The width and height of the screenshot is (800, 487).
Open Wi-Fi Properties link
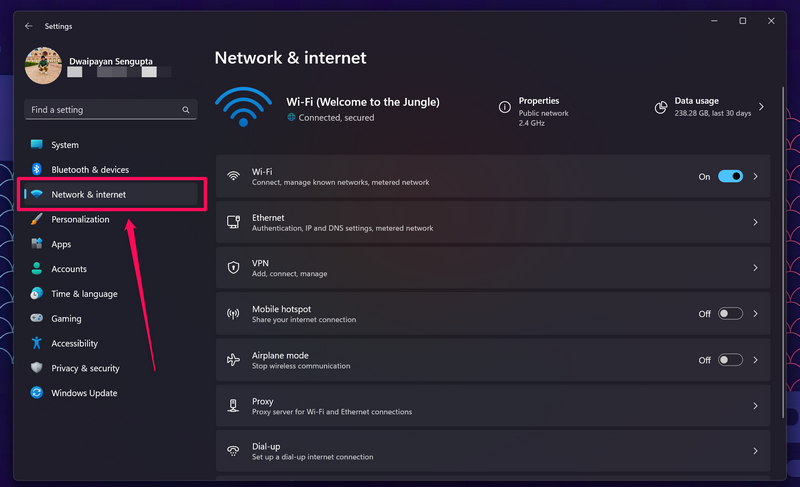(538, 101)
